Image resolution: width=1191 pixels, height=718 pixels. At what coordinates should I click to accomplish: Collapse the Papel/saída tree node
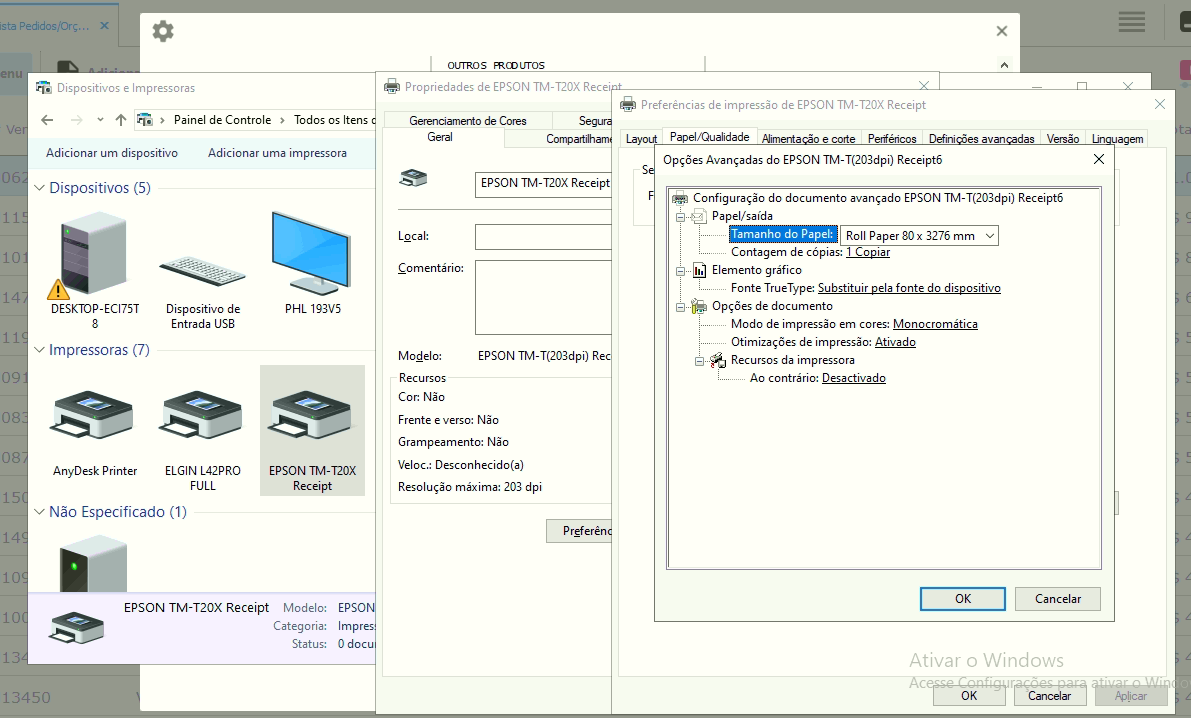click(x=681, y=216)
